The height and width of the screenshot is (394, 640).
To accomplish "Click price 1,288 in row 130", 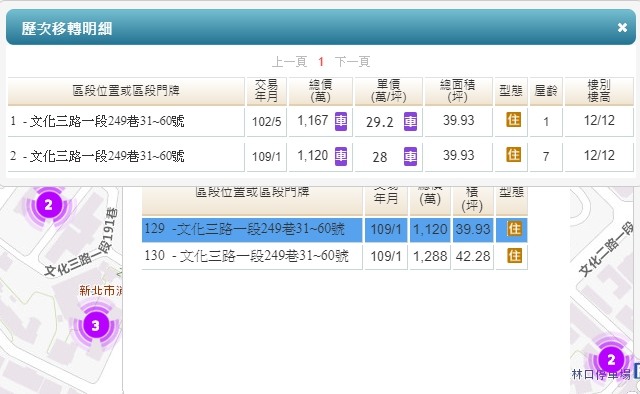I will click(430, 256).
